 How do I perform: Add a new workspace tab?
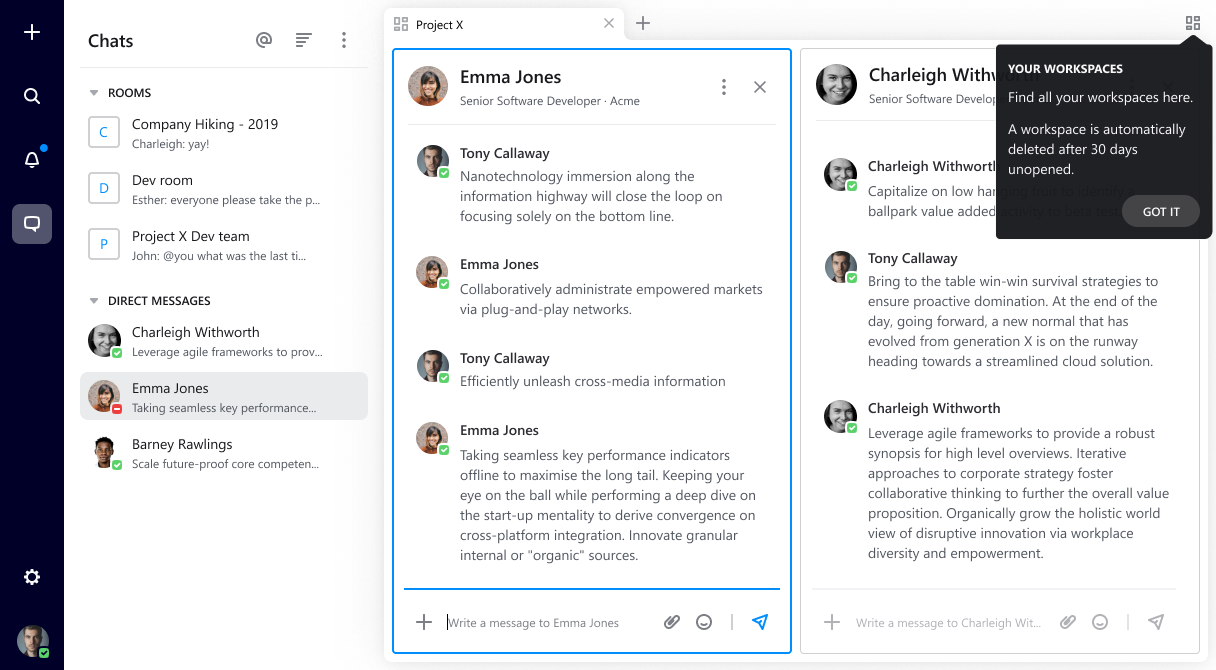(643, 23)
